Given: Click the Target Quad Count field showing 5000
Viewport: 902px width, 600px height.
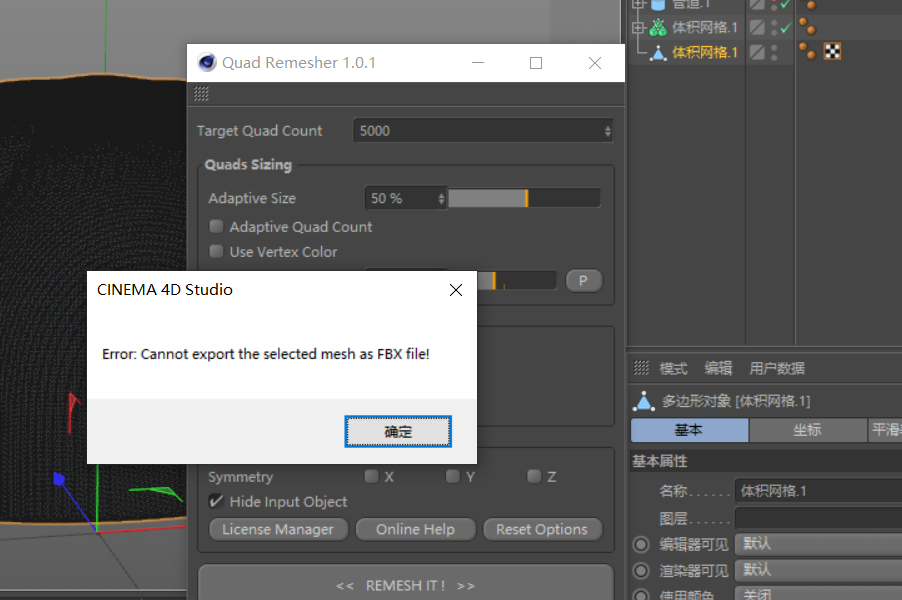Looking at the screenshot, I should (x=483, y=131).
